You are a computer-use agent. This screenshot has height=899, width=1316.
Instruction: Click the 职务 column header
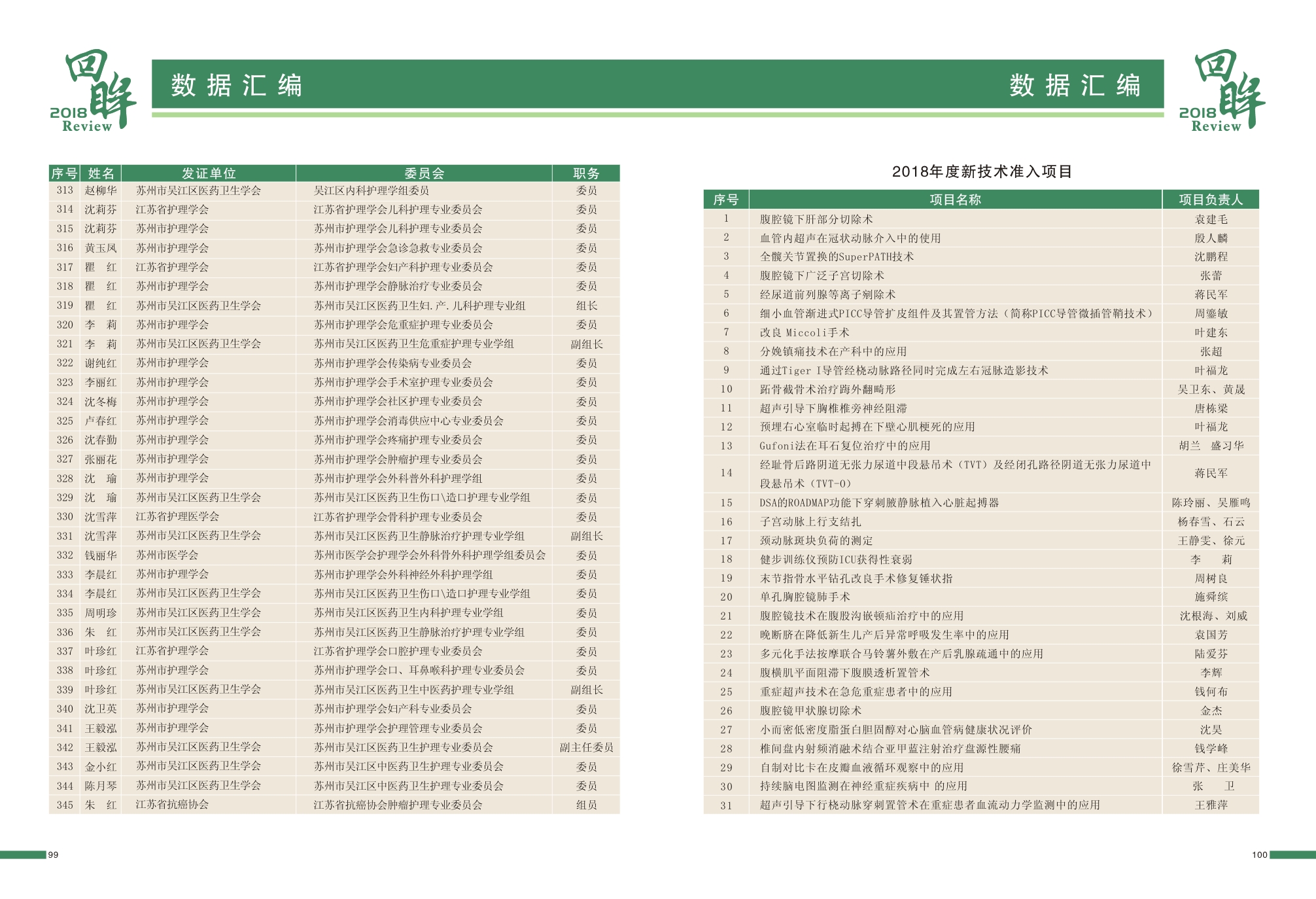586,173
